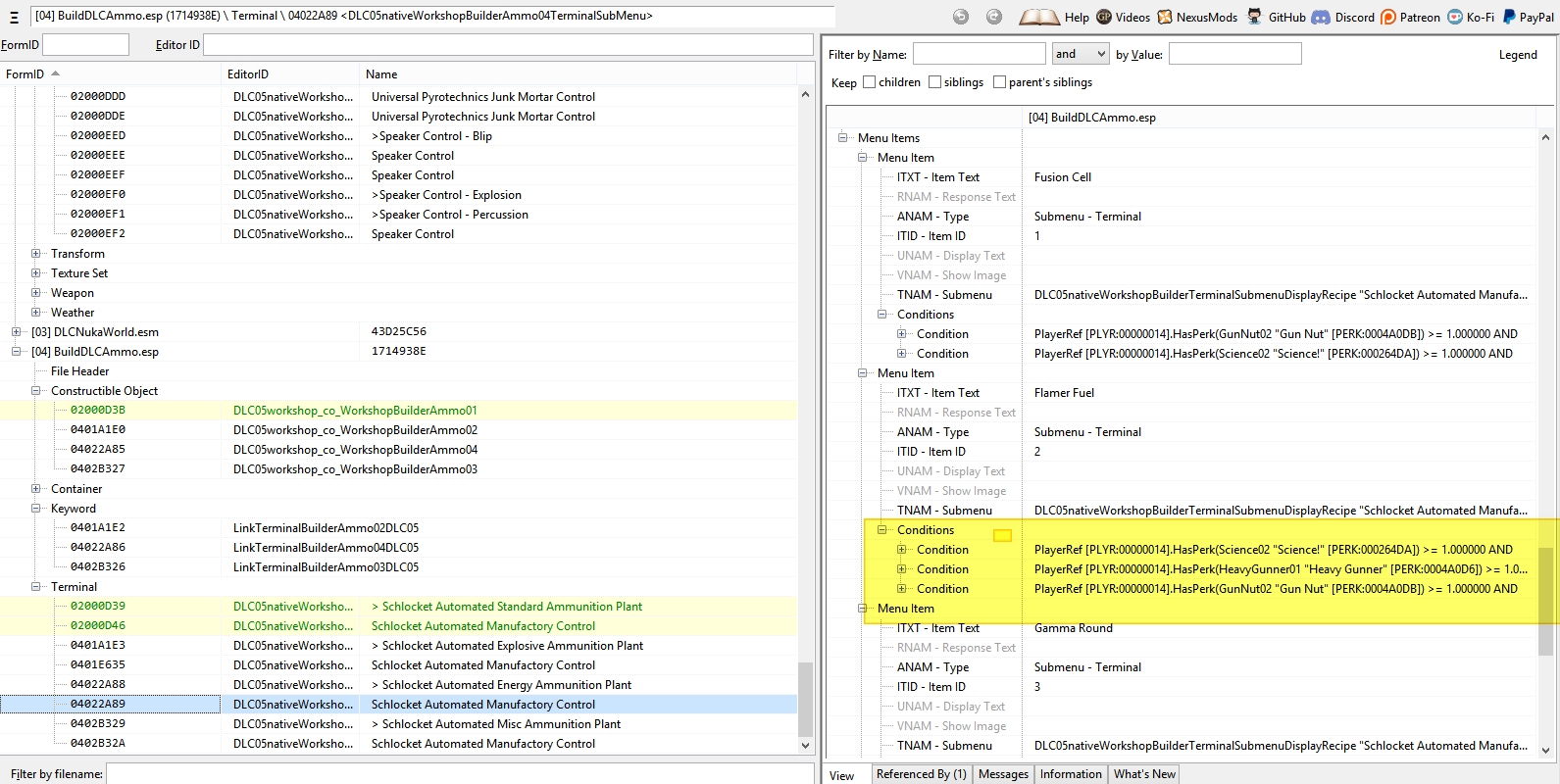
Task: Collapse the Terminal group
Action: 36,587
